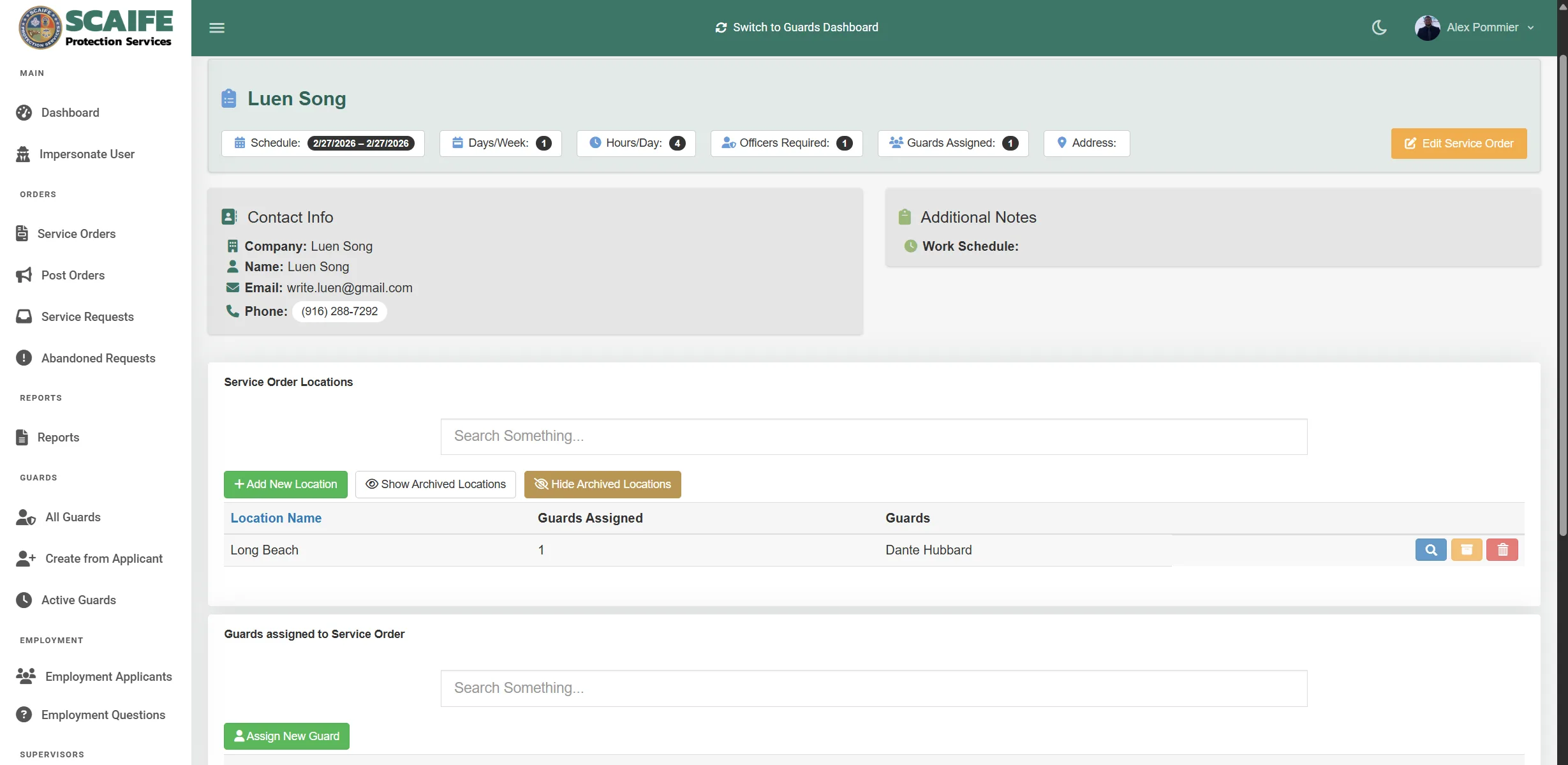Delete the Long Beach location
Viewport: 1568px width, 765px height.
pyautogui.click(x=1502, y=550)
